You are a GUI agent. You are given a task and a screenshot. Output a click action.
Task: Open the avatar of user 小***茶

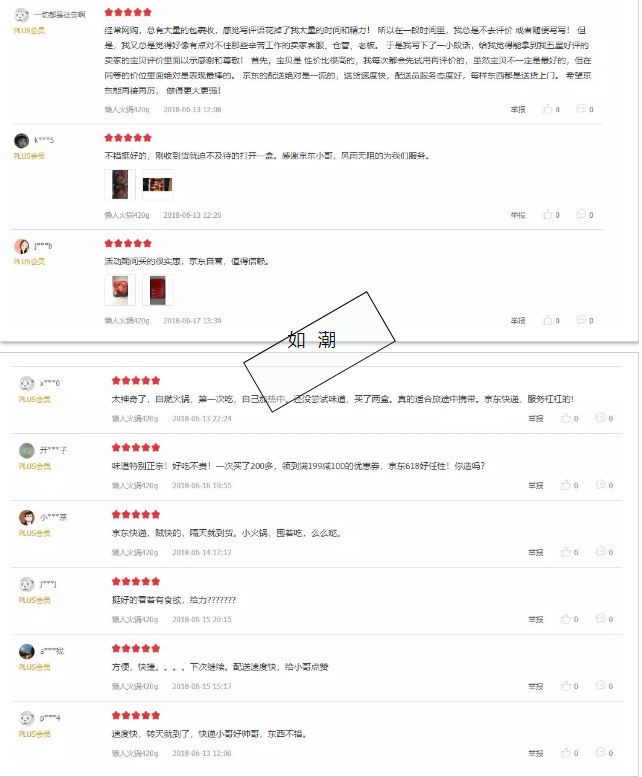27,517
